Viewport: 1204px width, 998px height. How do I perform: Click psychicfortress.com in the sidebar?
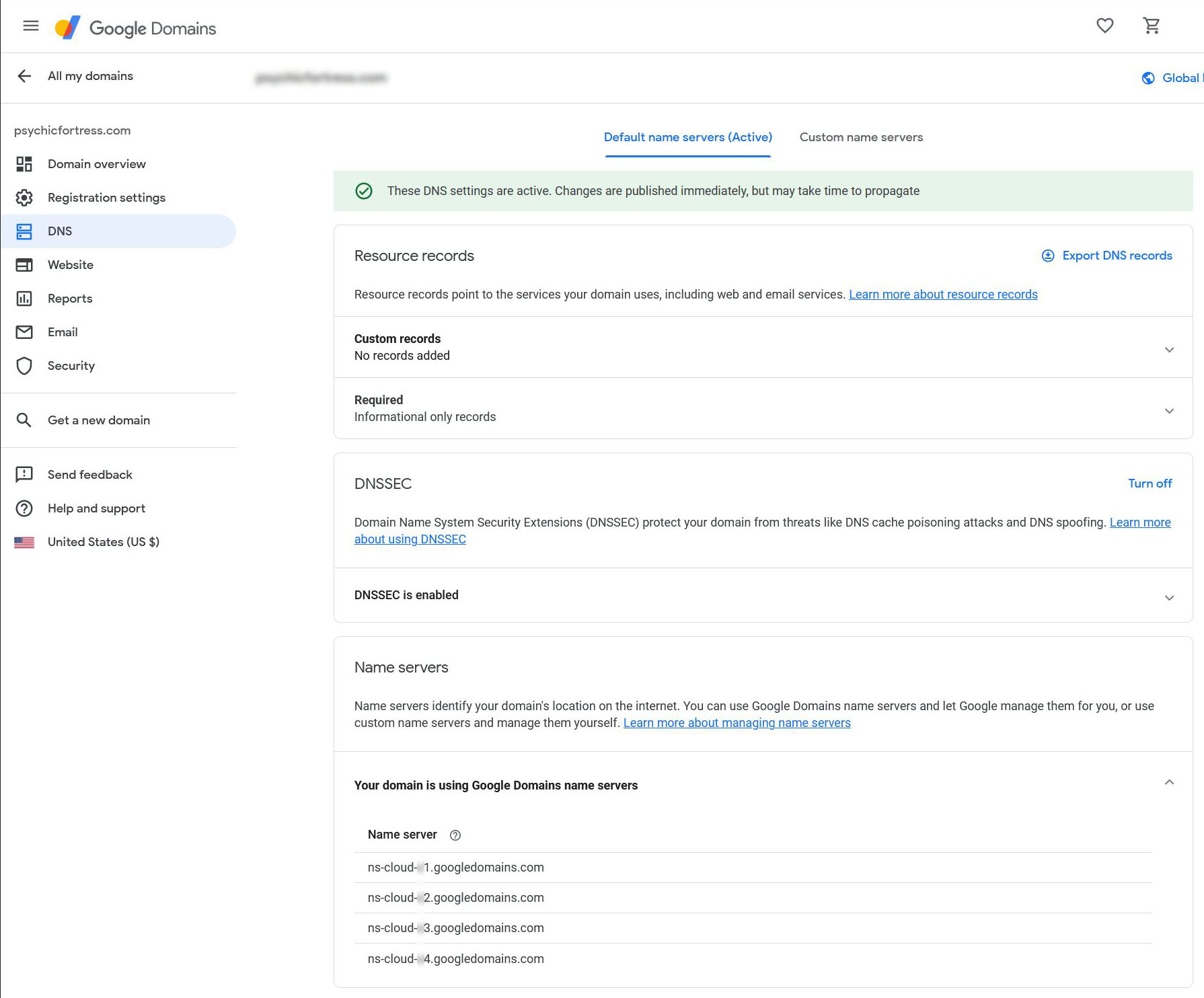73,130
